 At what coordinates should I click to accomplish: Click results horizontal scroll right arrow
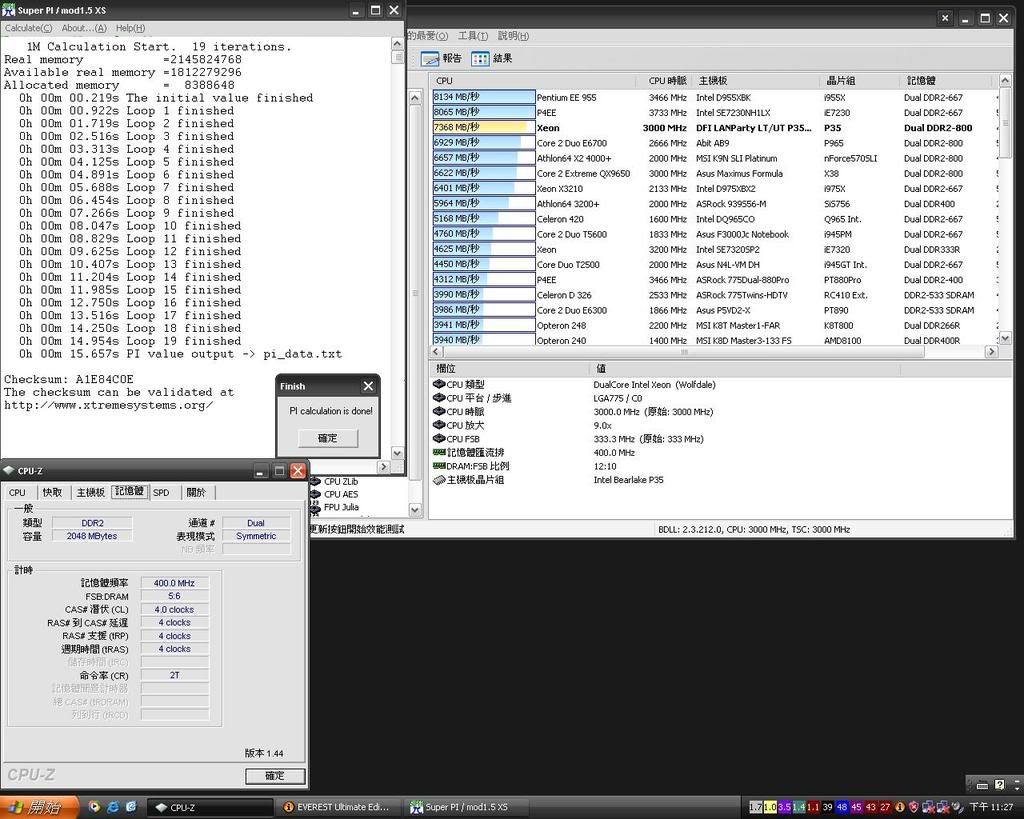pyautogui.click(x=991, y=351)
